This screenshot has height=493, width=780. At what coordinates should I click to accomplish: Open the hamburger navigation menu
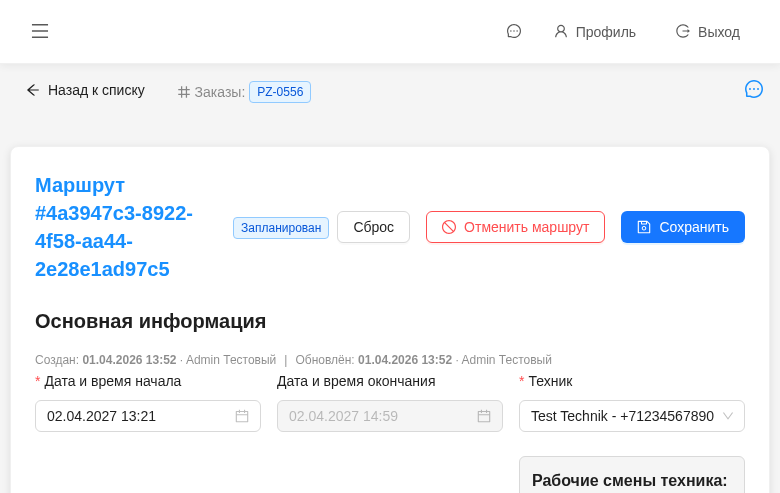pos(40,31)
